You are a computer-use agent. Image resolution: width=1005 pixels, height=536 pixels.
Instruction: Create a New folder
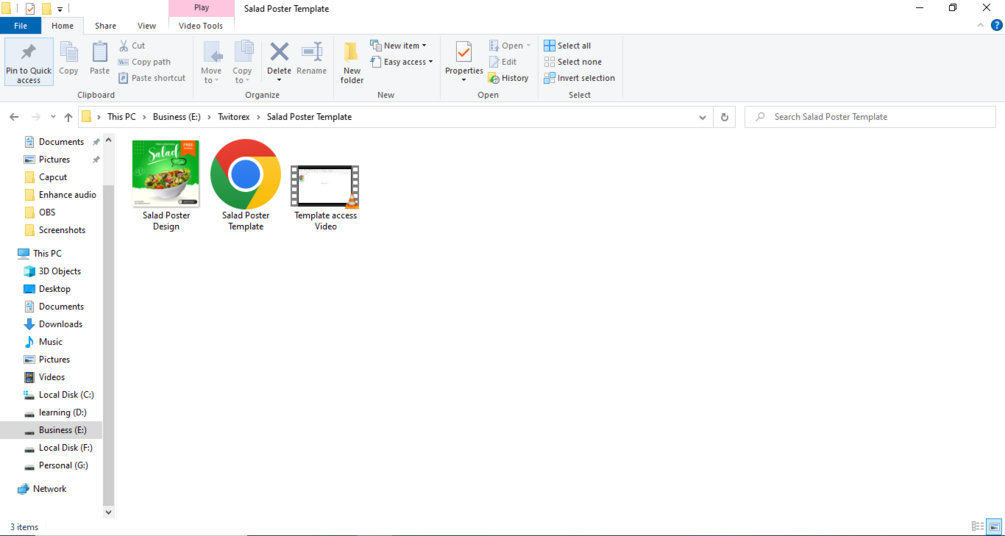coord(352,62)
